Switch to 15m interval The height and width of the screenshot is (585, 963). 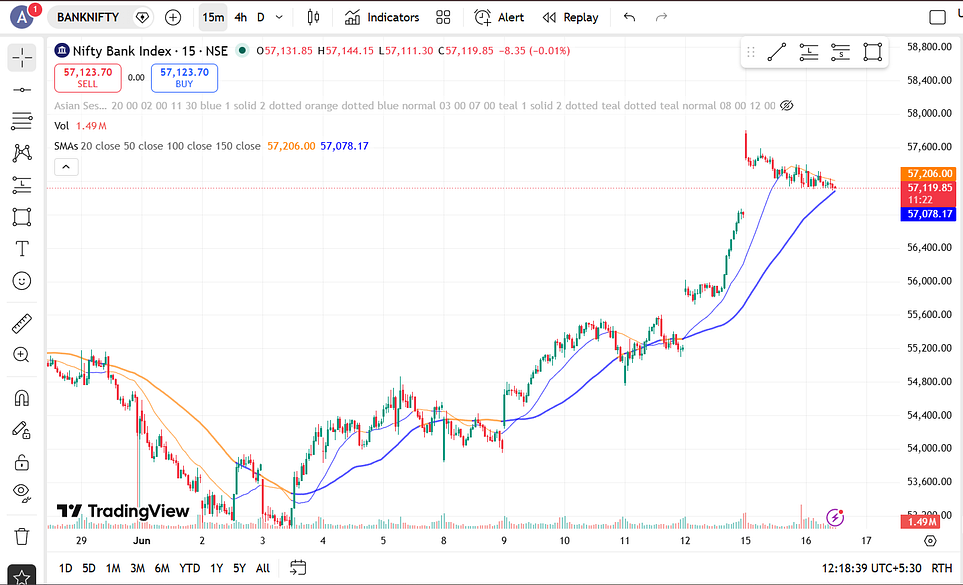[213, 17]
